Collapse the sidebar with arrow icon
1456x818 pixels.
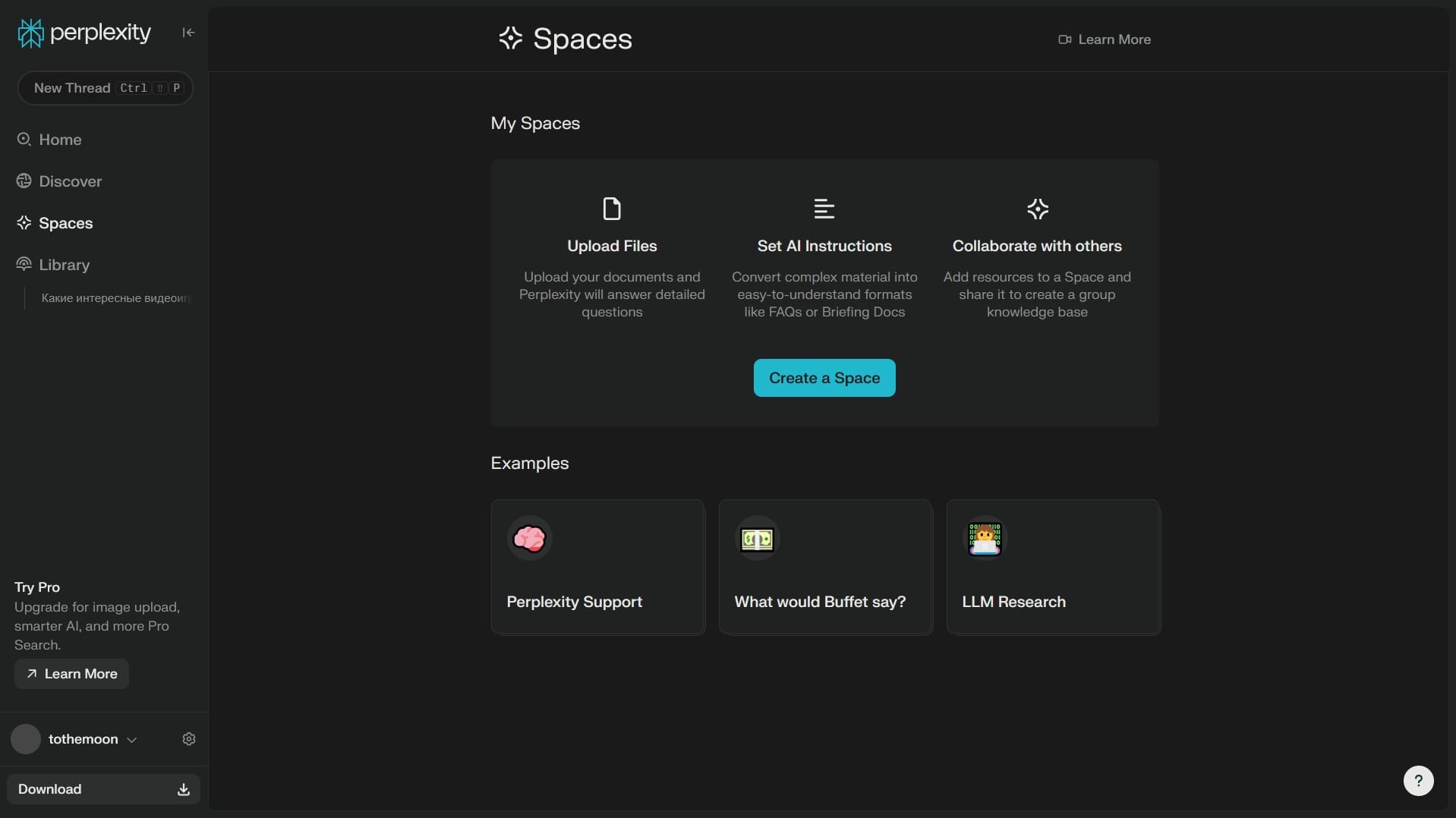(188, 32)
